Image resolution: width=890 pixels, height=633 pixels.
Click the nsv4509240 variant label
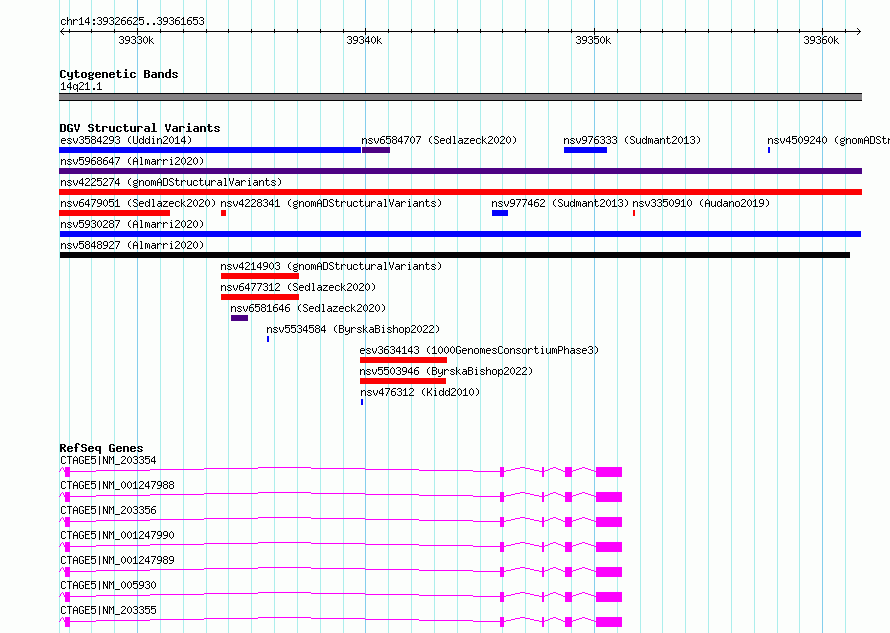click(x=828, y=140)
